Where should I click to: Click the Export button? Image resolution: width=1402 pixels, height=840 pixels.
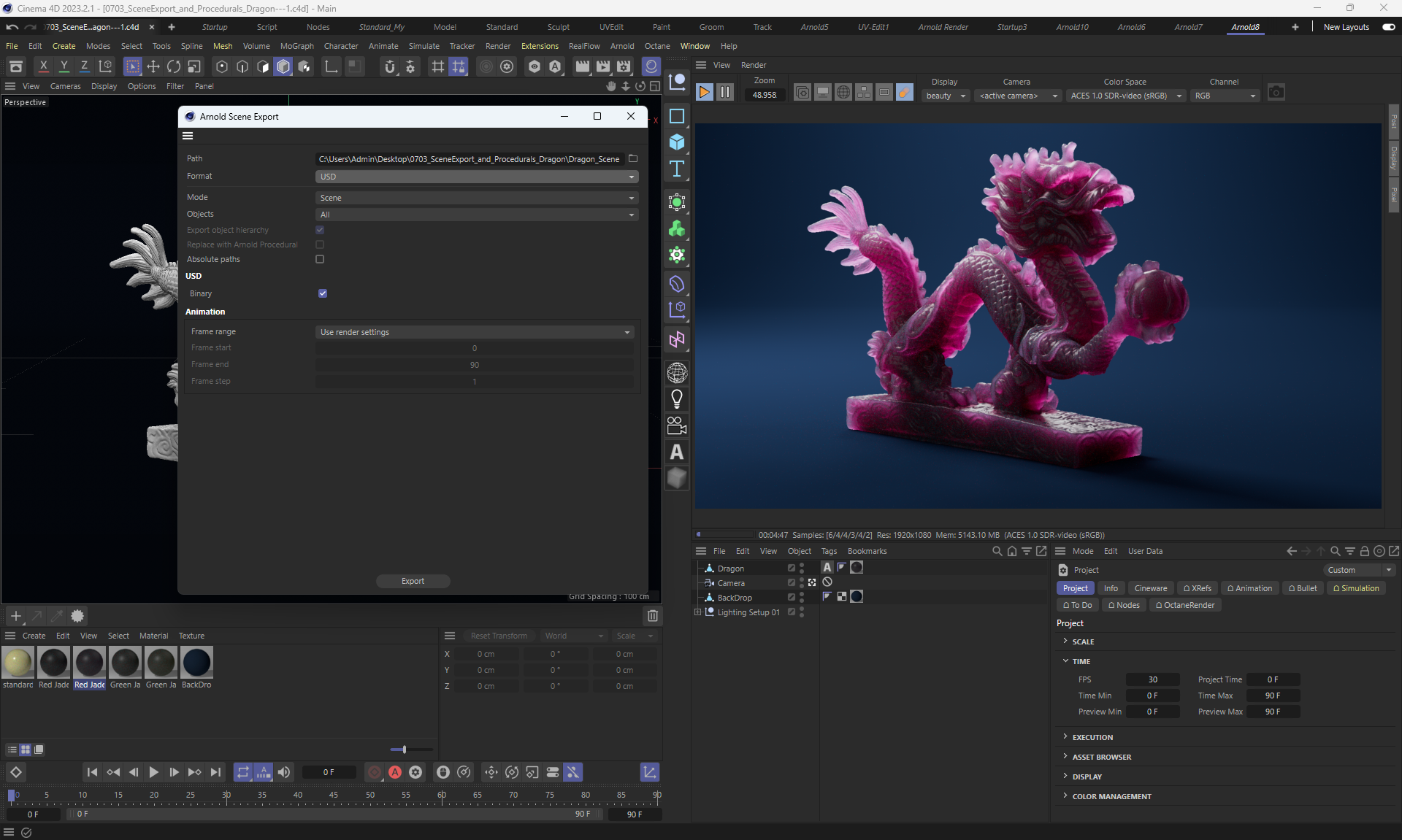click(x=413, y=581)
